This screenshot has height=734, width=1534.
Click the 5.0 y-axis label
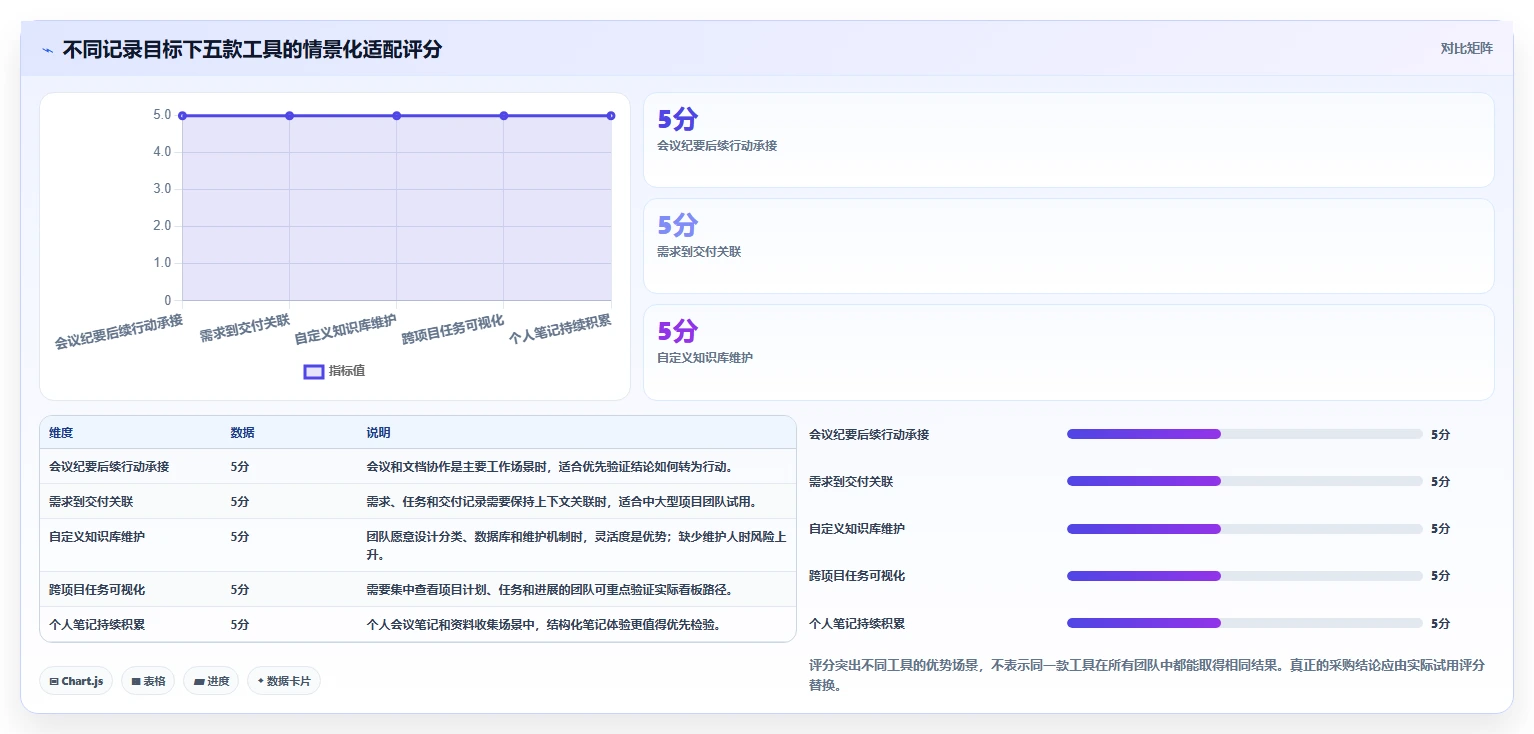(162, 115)
